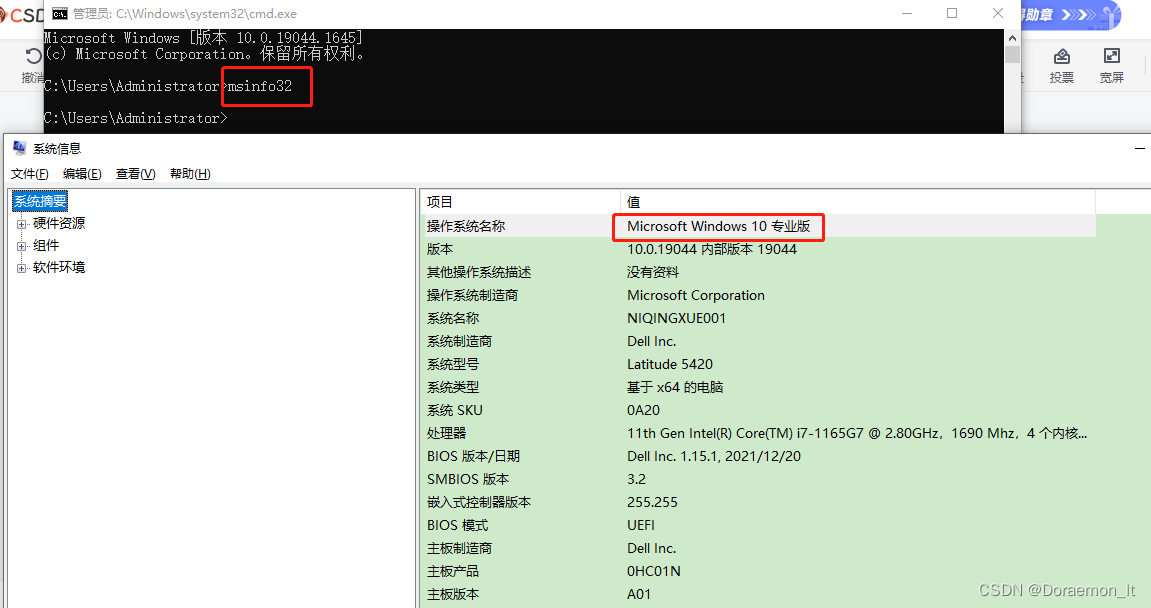Viewport: 1151px width, 608px height.
Task: Expand the 软件环境 tree node
Action: [x=21, y=268]
